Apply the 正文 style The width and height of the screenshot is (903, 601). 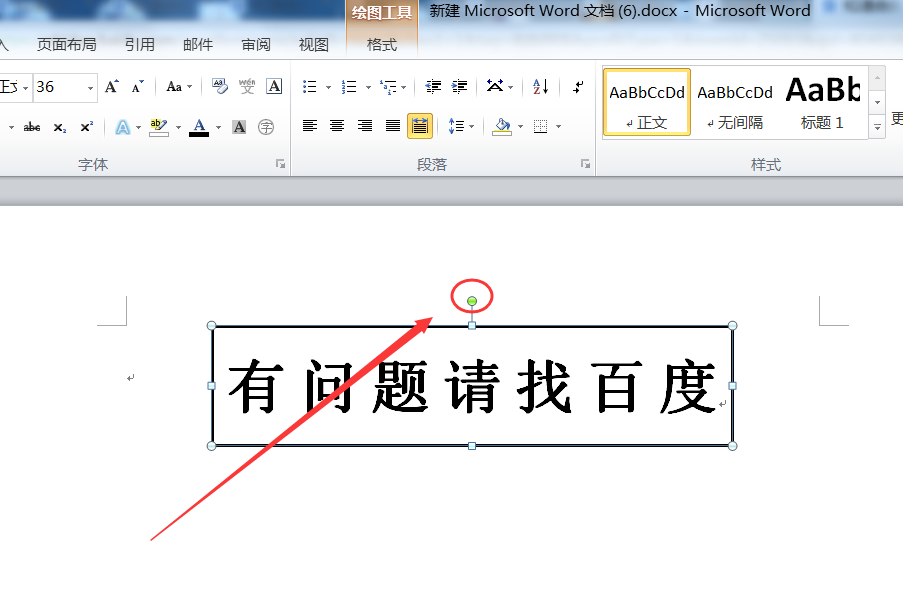tap(647, 102)
